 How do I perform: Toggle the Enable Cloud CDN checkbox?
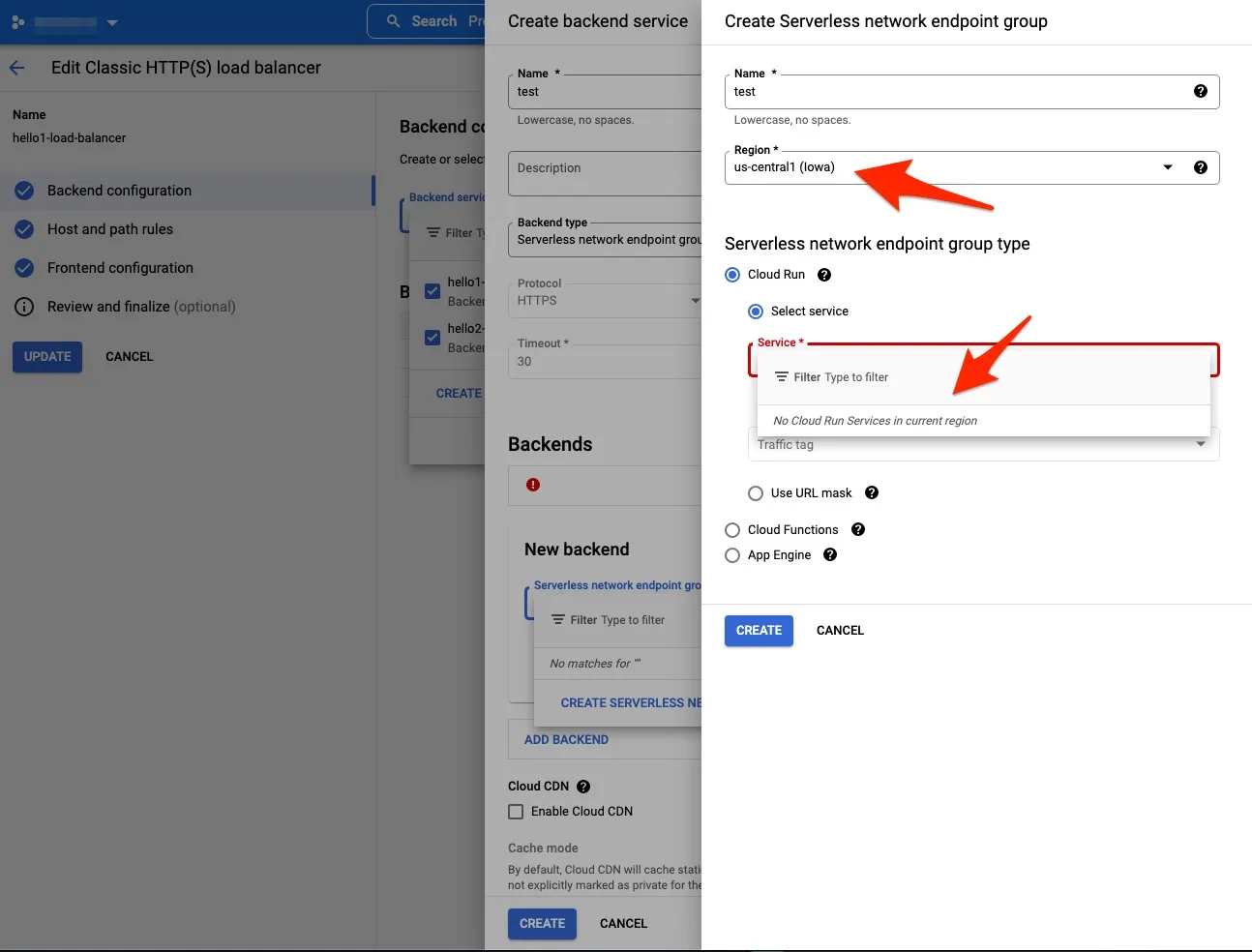[x=516, y=812]
